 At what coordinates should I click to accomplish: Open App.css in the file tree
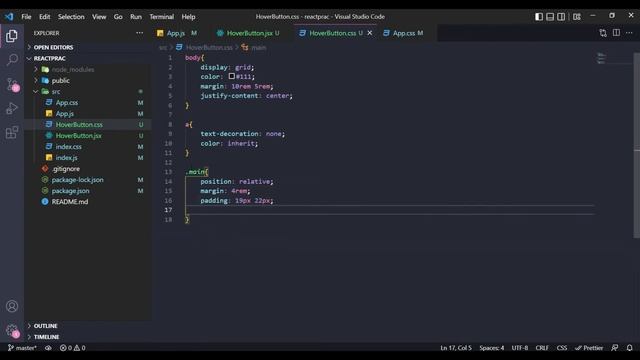click(67, 102)
